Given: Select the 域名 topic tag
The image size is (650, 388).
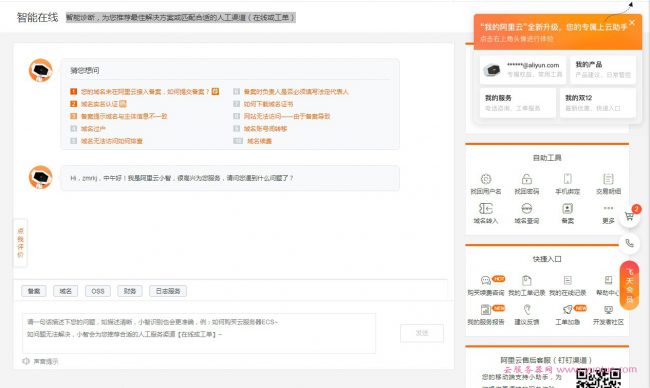Looking at the screenshot, I should tap(65, 291).
